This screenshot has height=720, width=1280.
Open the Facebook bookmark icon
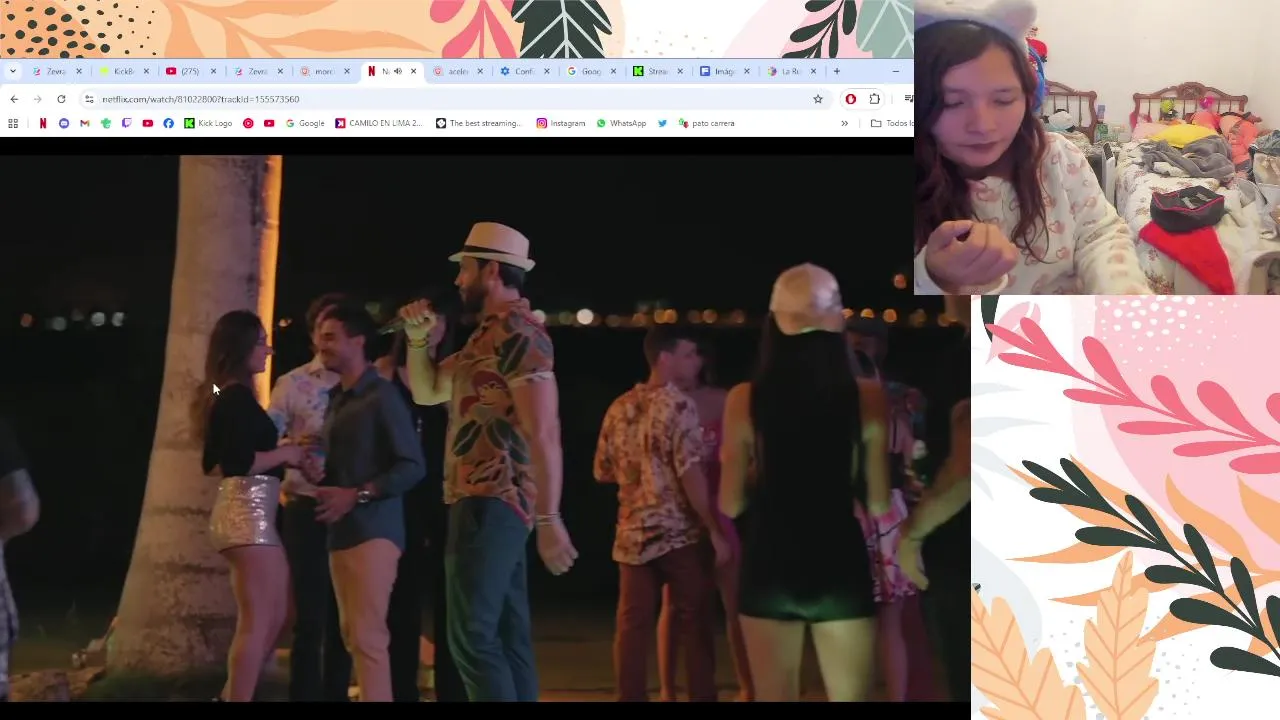[x=168, y=123]
